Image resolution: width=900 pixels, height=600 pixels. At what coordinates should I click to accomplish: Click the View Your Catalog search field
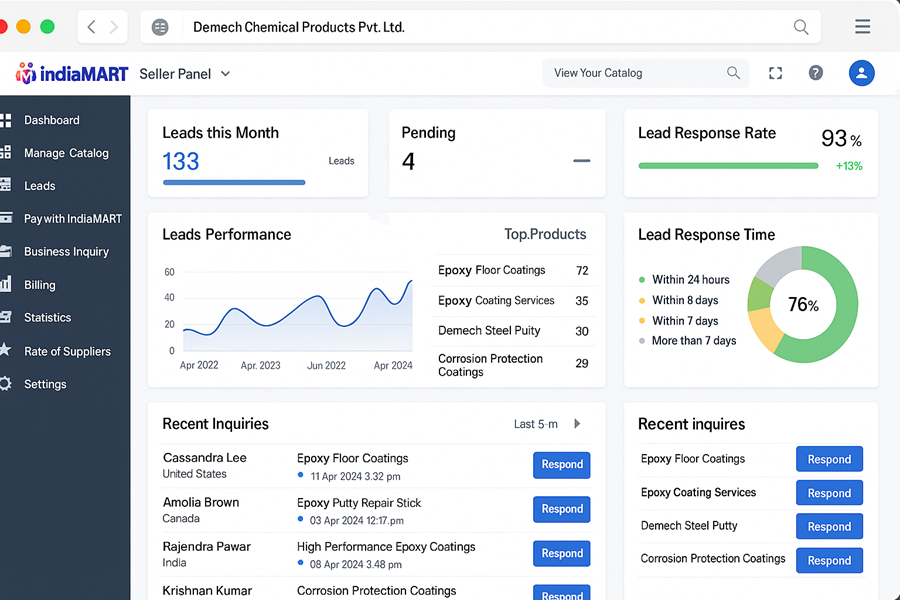point(646,73)
